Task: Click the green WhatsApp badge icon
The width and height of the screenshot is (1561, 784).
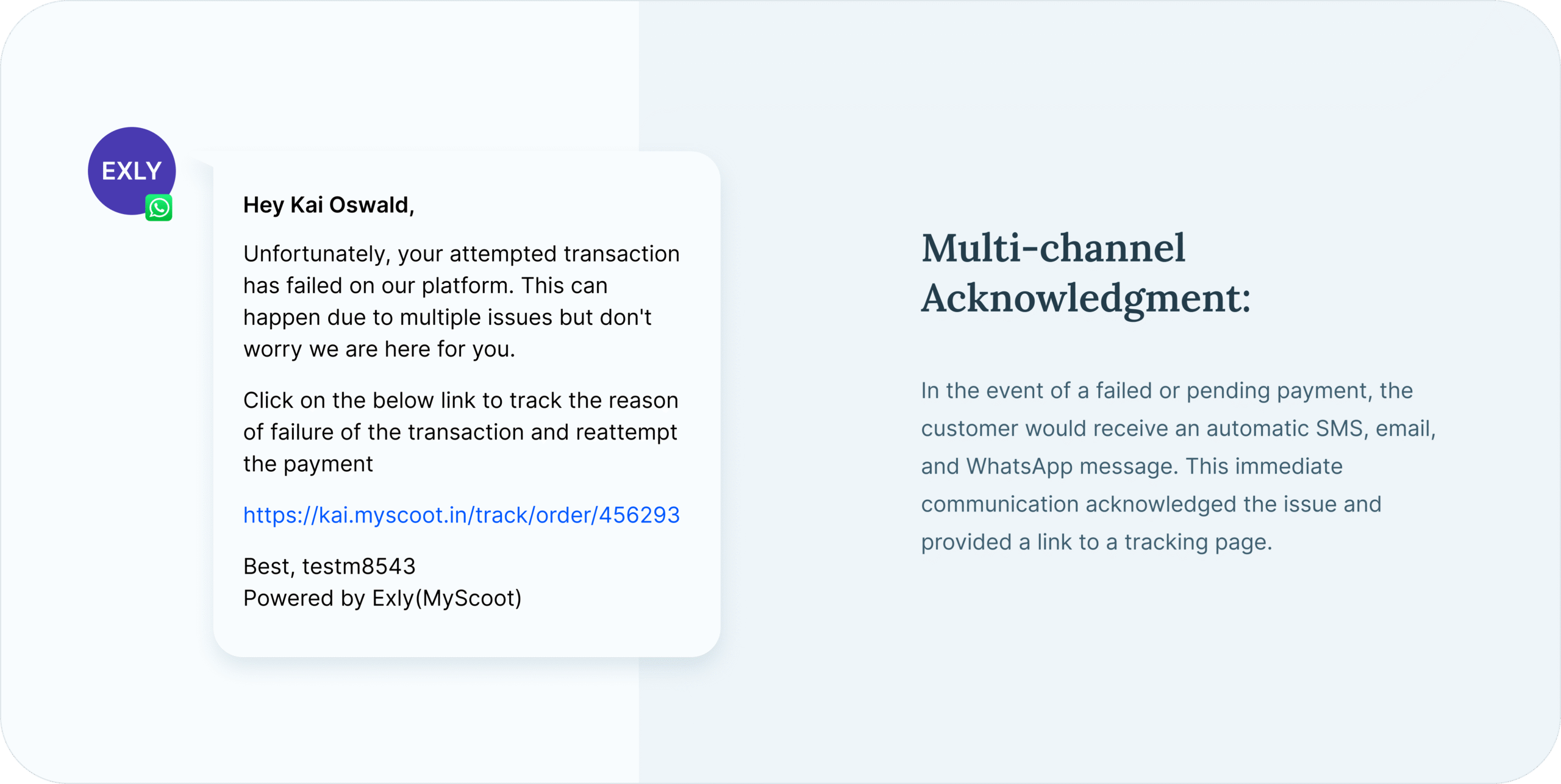Action: pyautogui.click(x=159, y=208)
